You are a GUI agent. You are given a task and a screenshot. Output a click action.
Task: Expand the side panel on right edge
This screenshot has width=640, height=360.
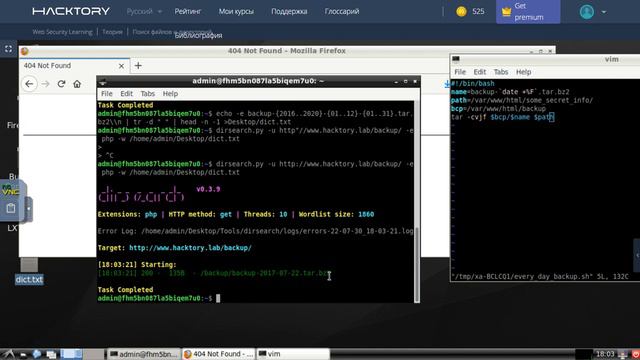[x=637, y=256]
